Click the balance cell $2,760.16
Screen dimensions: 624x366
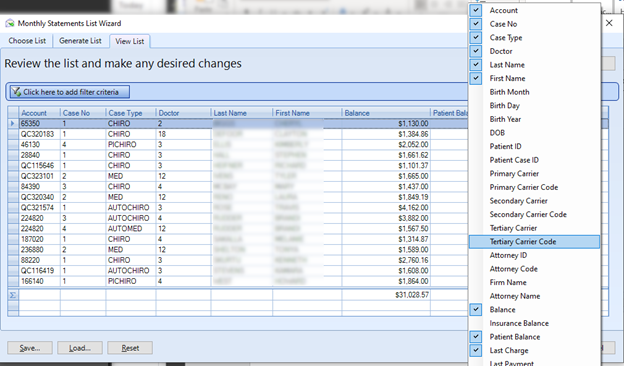pos(386,260)
